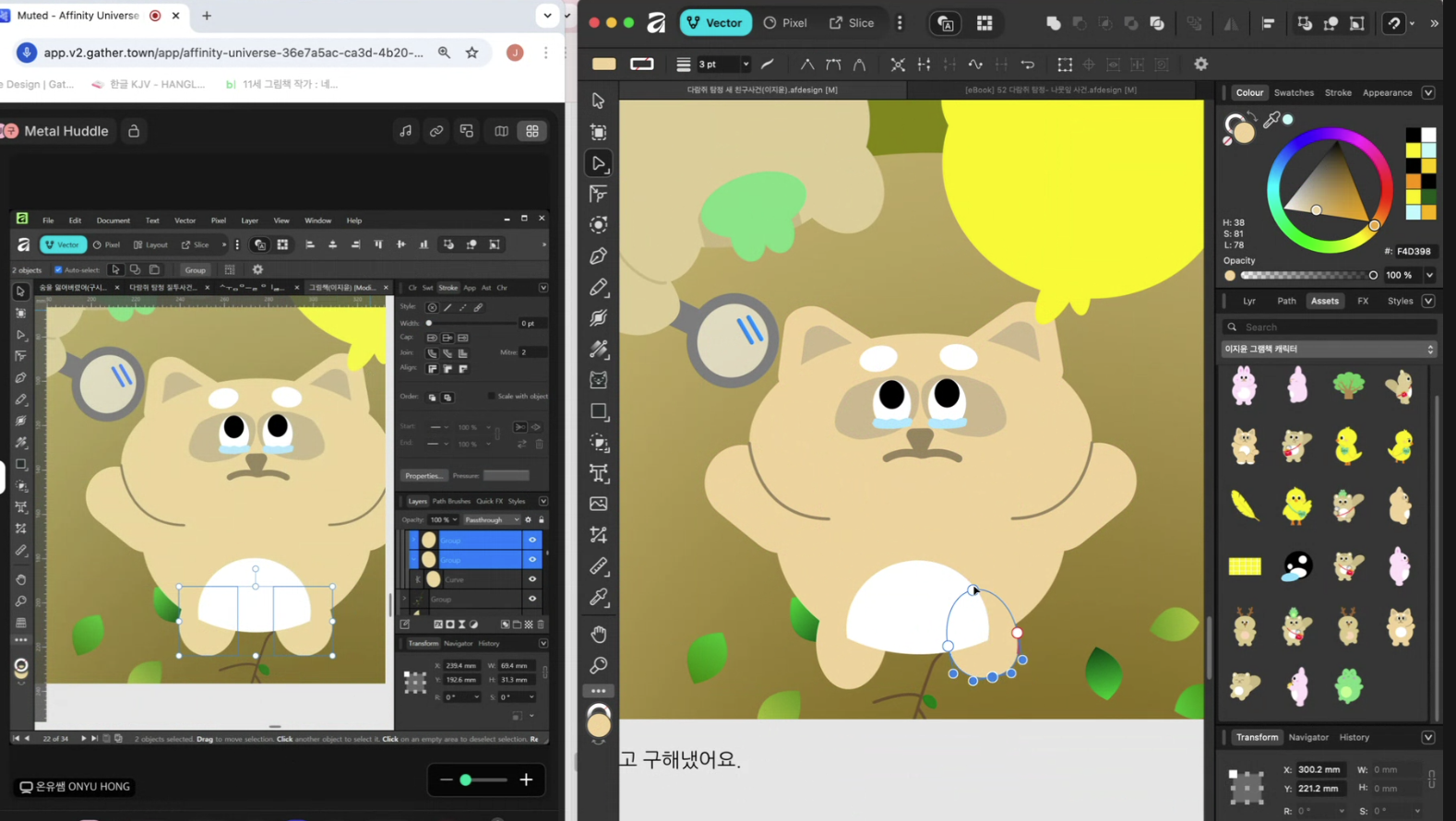This screenshot has width=1456, height=821.
Task: Select the Move tool arrow
Action: point(599,101)
